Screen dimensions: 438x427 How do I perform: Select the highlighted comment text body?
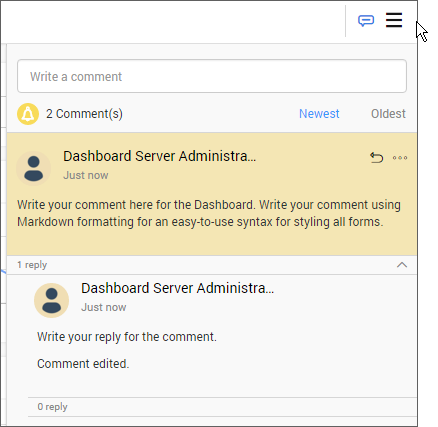[x=209, y=213]
